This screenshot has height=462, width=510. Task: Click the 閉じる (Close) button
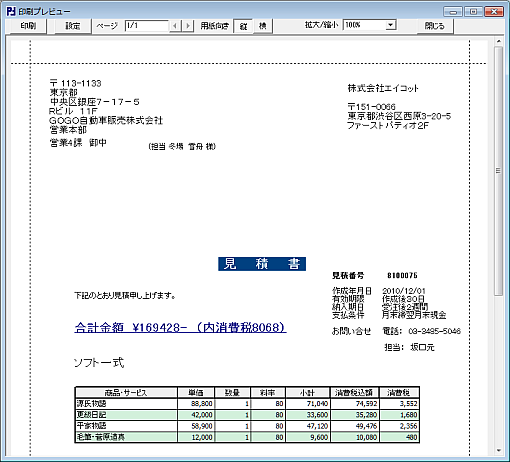435,26
